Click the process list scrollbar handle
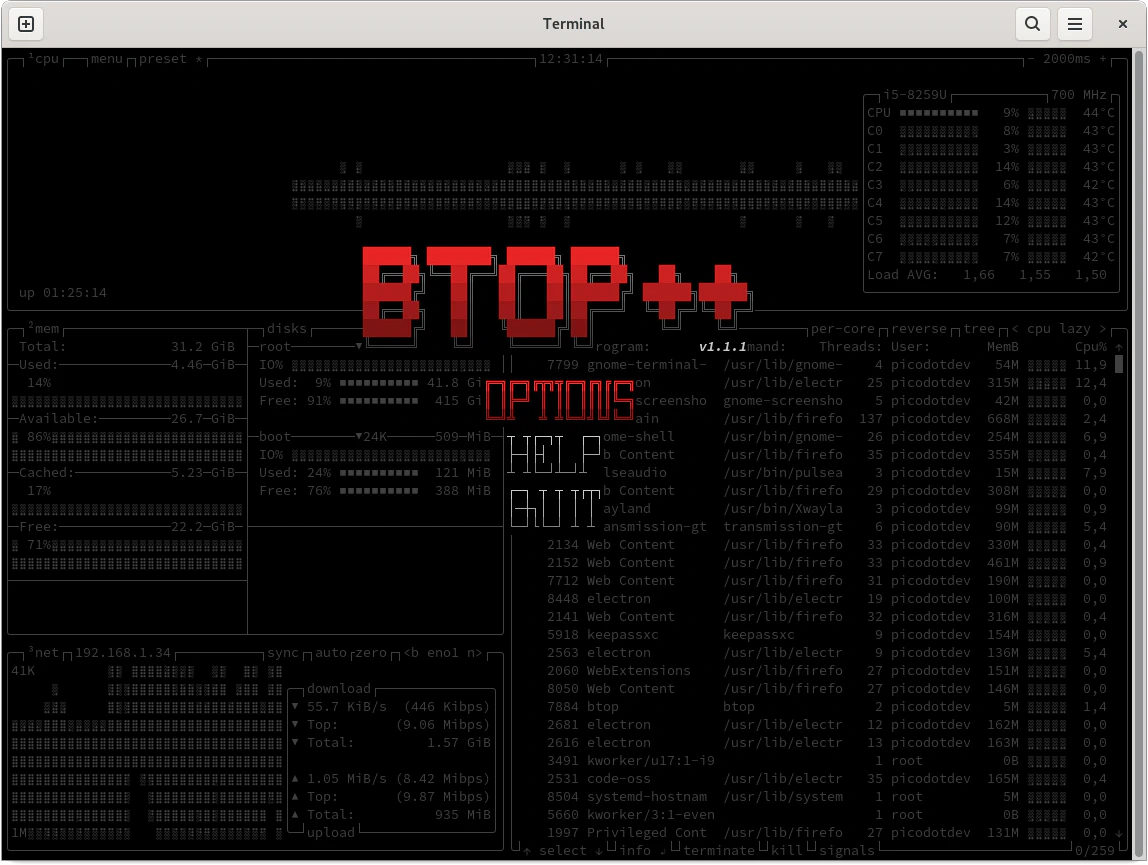 tap(1117, 364)
